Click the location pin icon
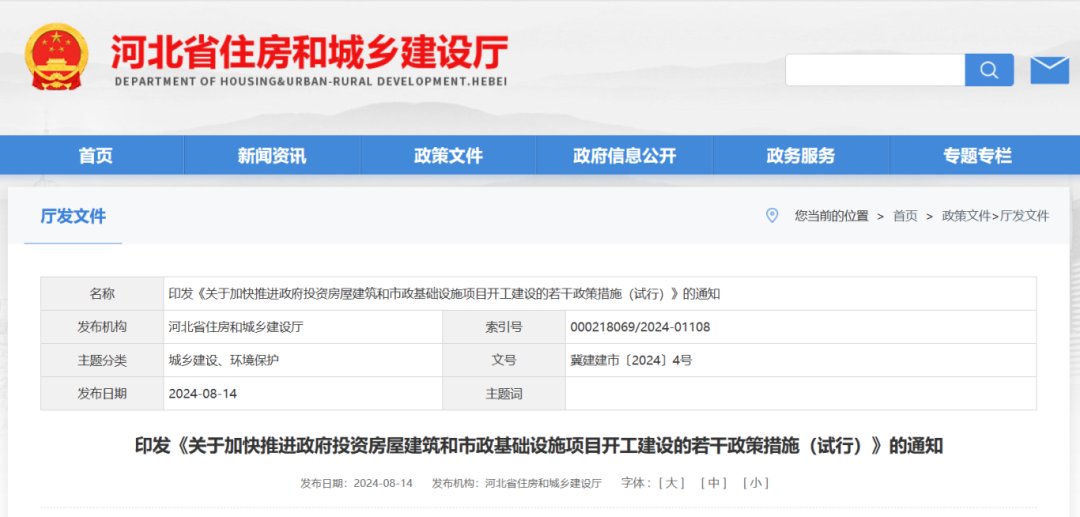 [x=771, y=215]
